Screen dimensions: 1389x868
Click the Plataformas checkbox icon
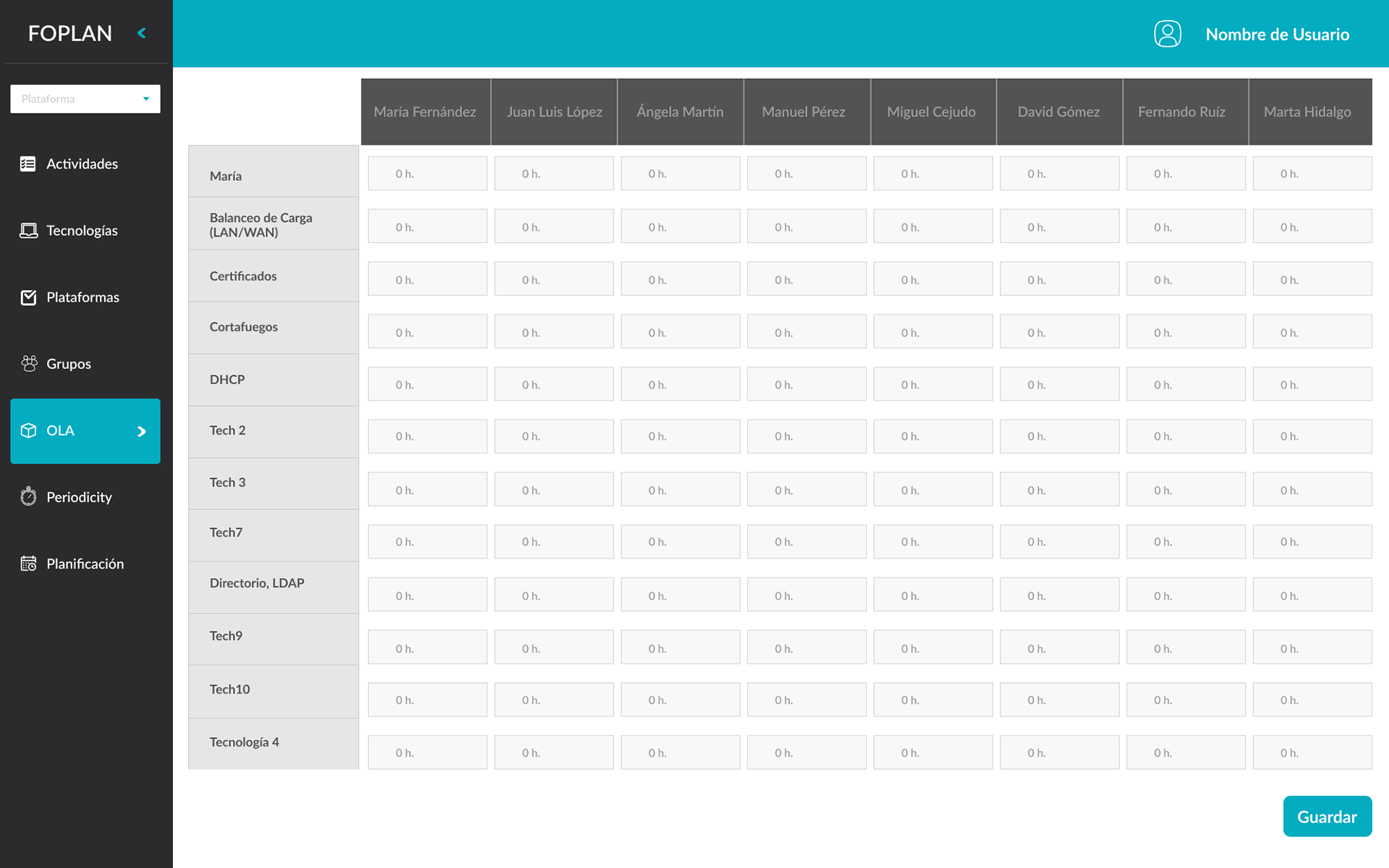point(28,297)
